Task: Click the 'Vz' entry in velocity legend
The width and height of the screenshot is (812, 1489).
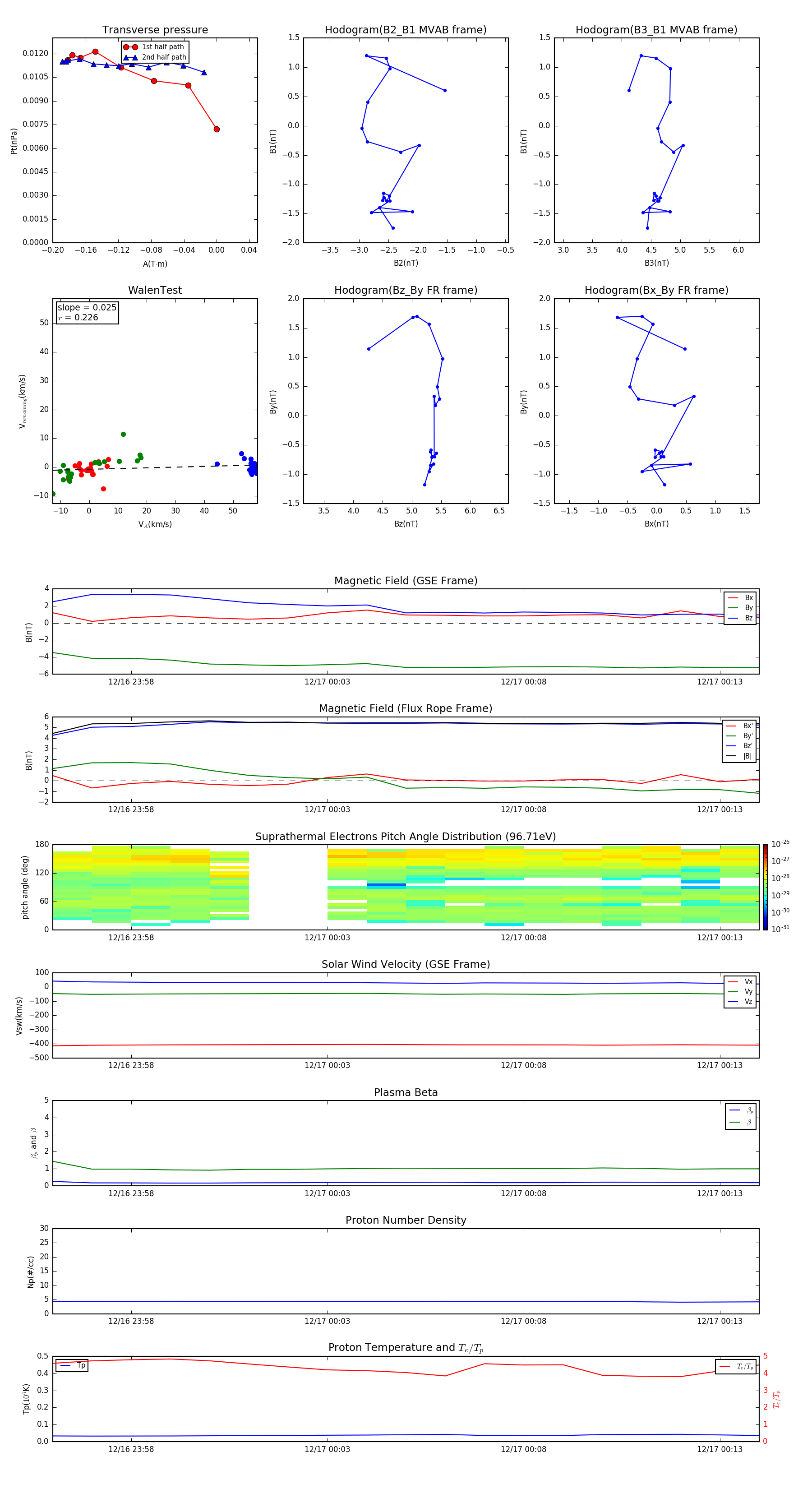Action: (x=740, y=1002)
